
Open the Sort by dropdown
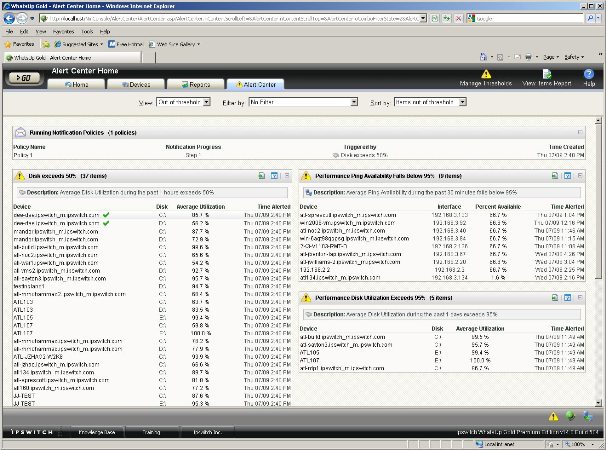(430, 102)
